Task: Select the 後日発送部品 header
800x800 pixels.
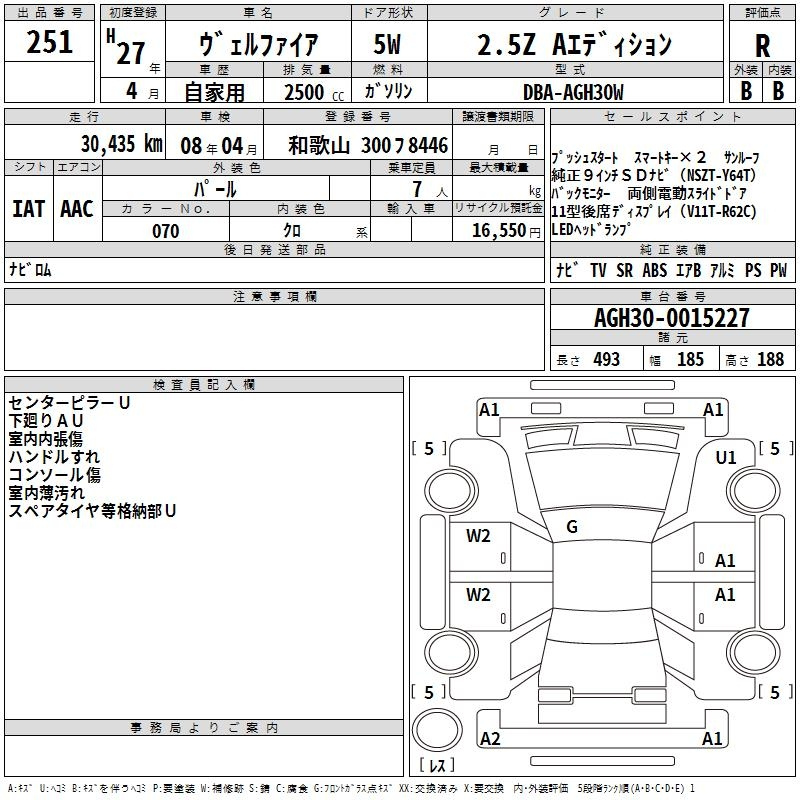Action: [x=274, y=249]
